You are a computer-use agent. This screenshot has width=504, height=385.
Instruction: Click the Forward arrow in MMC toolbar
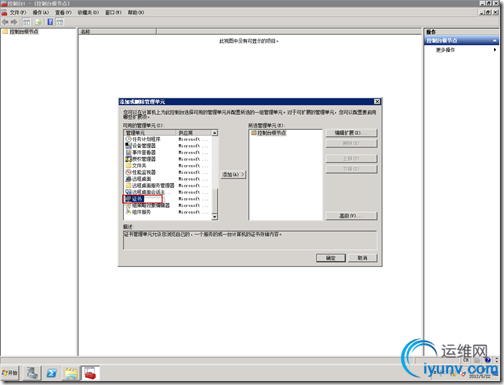14,22
